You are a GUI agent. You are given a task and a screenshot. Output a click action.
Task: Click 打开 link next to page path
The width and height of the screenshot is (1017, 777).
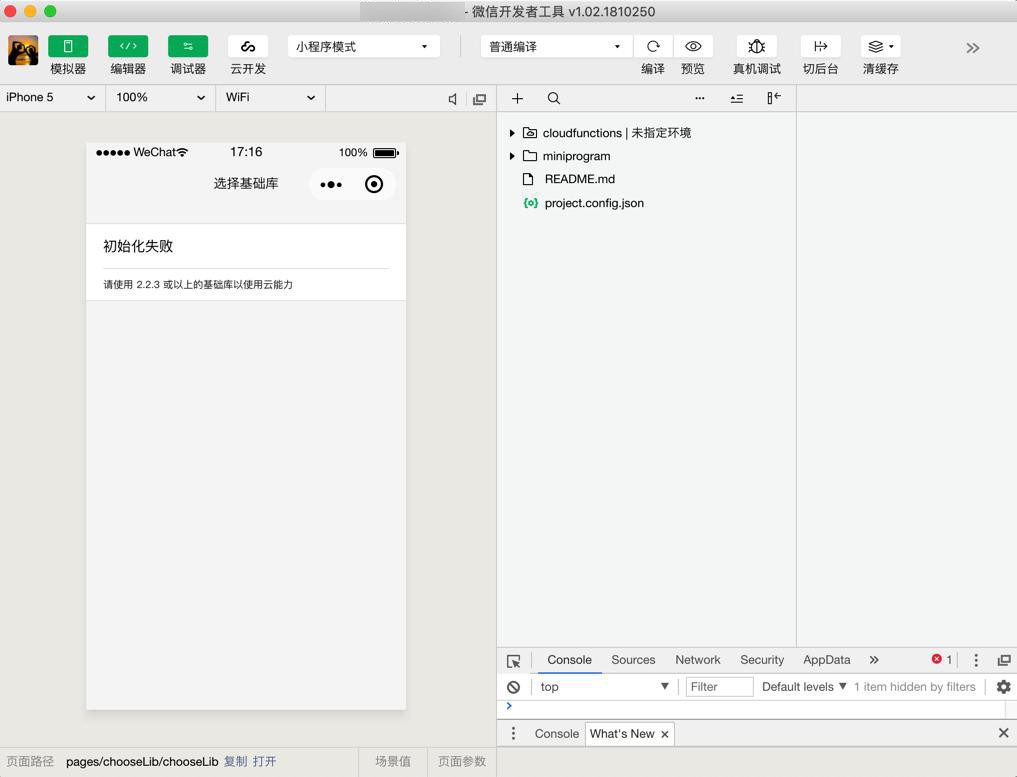click(265, 761)
